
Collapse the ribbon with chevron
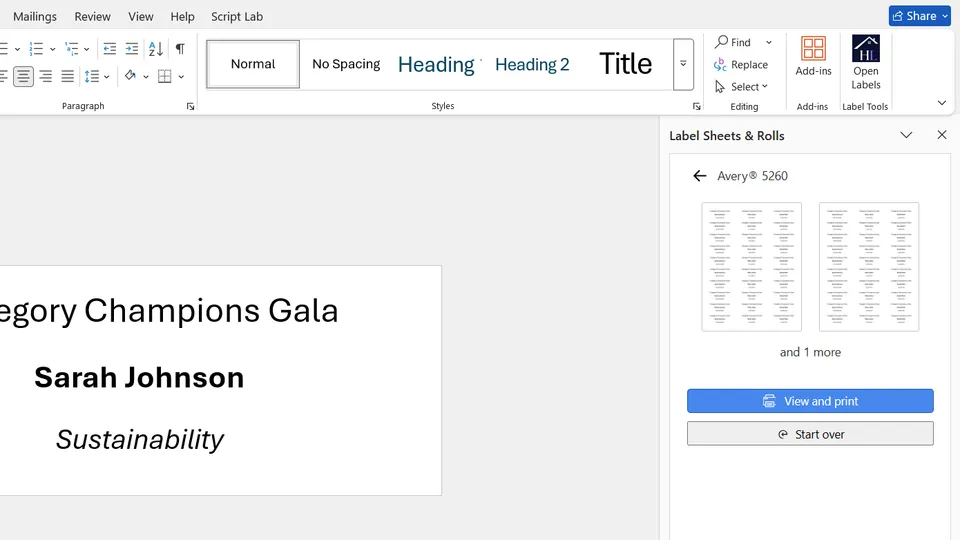(x=942, y=103)
